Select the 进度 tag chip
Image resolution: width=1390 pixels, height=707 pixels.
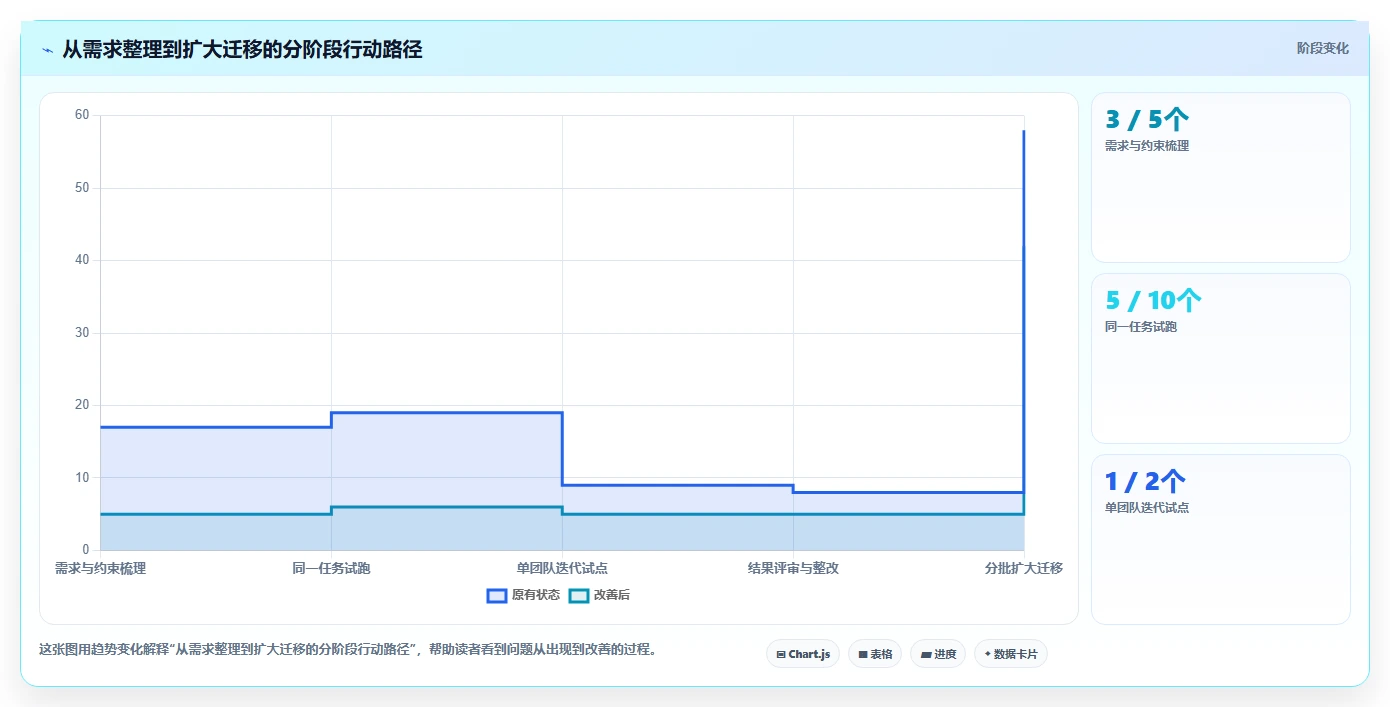(x=938, y=654)
